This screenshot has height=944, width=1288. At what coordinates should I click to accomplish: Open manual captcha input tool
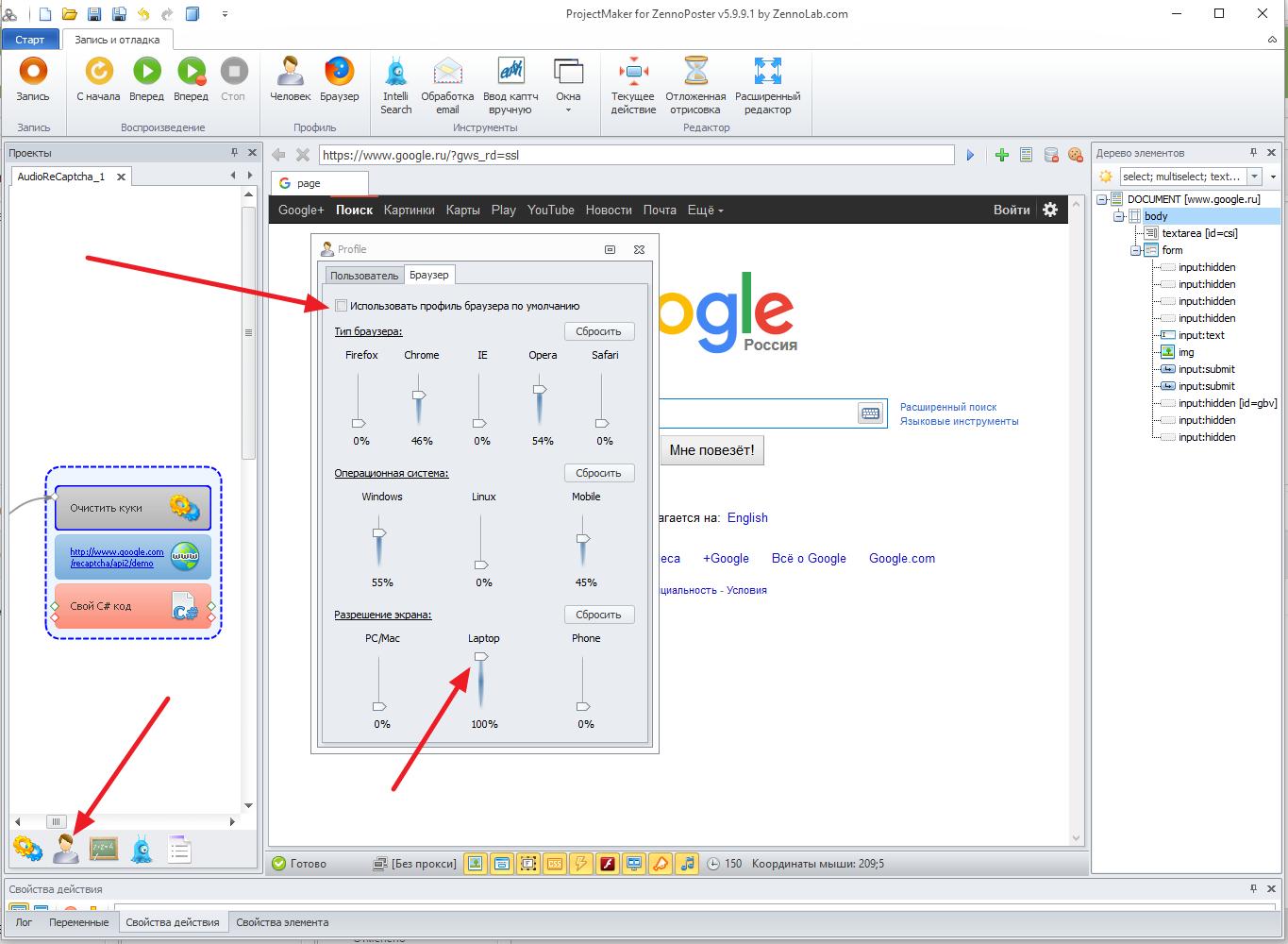510,73
